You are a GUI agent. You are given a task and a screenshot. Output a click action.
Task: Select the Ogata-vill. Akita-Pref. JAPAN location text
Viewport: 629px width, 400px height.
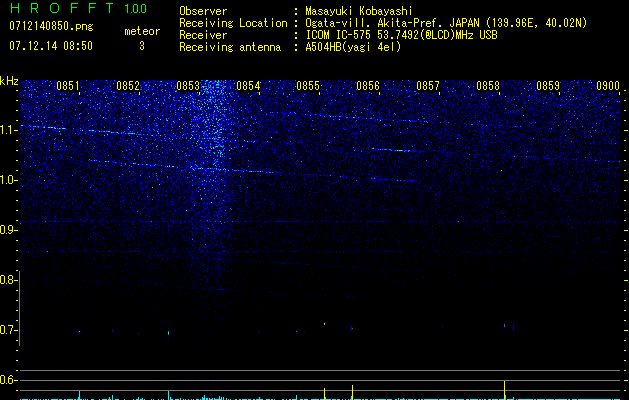446,23
